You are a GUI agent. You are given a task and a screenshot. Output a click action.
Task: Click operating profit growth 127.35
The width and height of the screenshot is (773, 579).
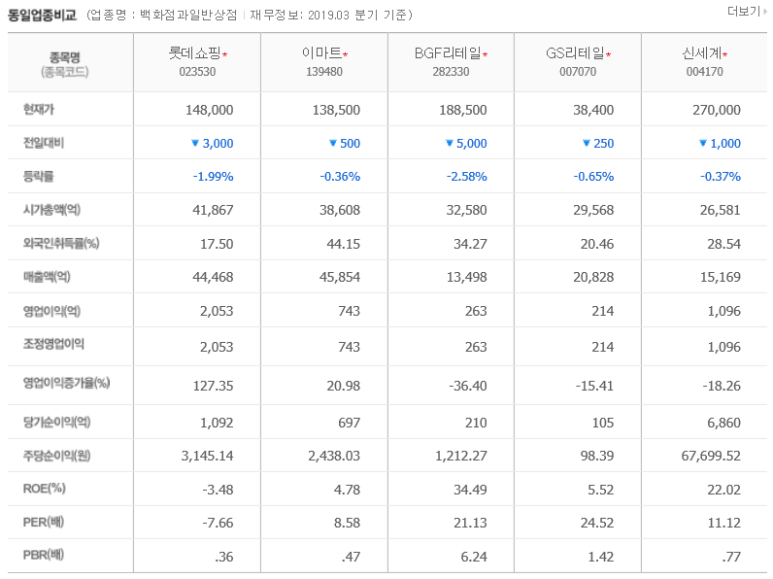click(x=213, y=386)
